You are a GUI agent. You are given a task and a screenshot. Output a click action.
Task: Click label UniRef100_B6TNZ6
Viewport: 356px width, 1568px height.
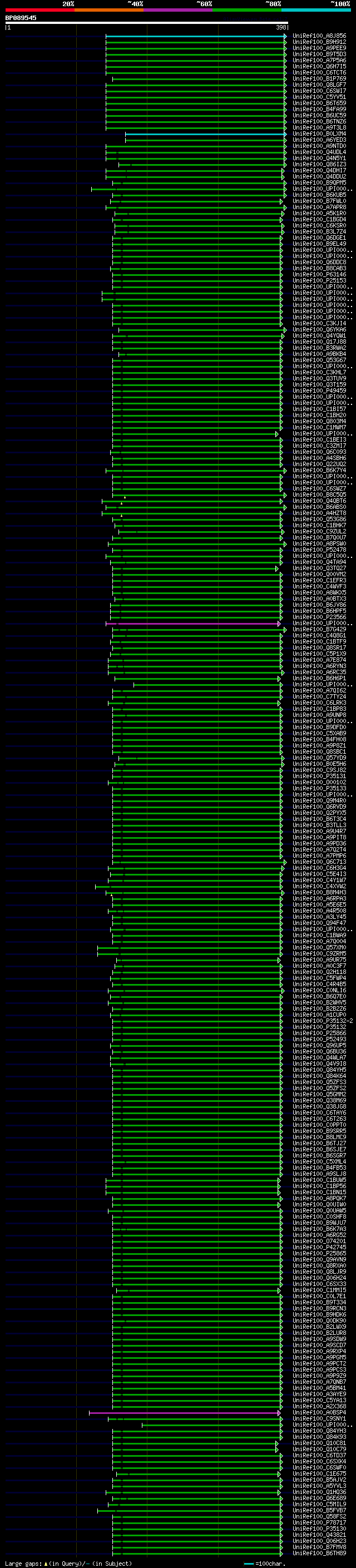coord(319,121)
